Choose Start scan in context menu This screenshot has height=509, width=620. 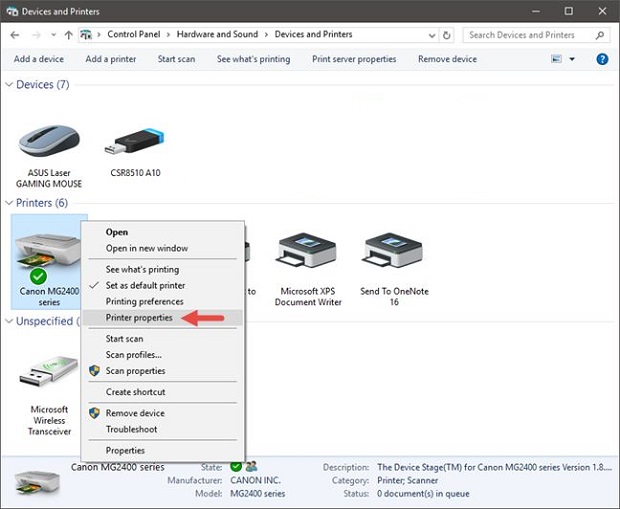pyautogui.click(x=163, y=339)
